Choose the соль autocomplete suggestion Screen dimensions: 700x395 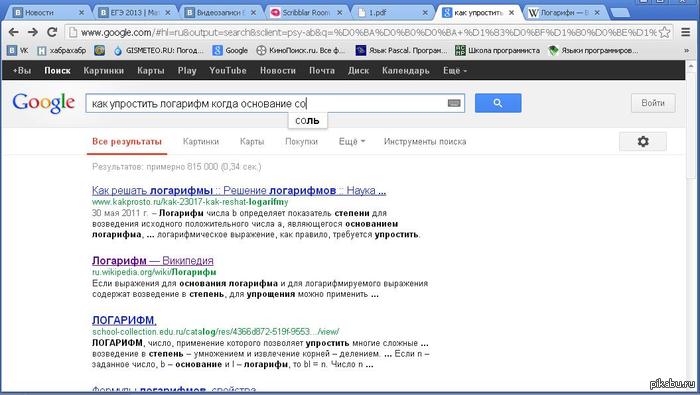307,121
